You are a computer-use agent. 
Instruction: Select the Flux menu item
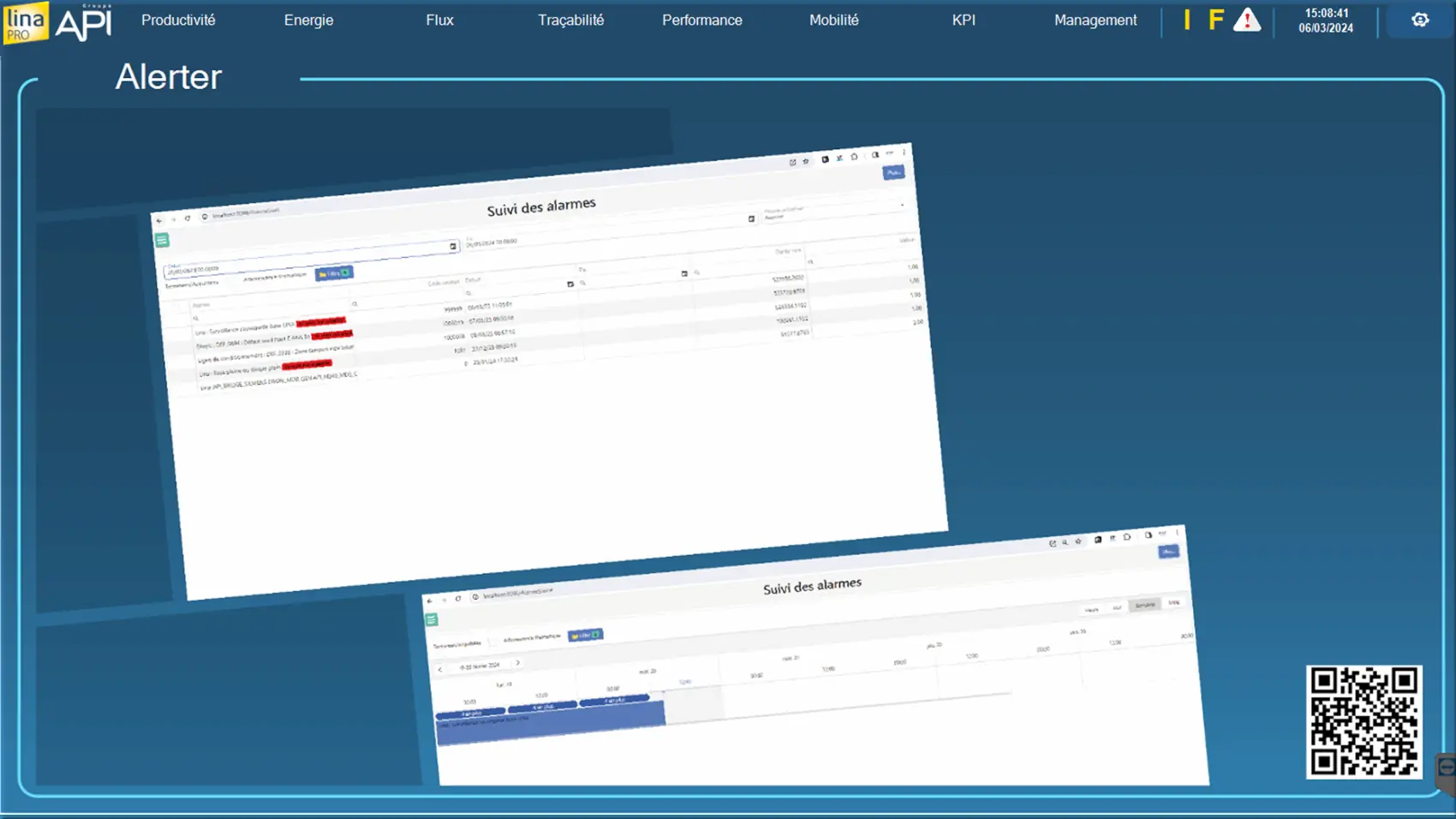439,21
